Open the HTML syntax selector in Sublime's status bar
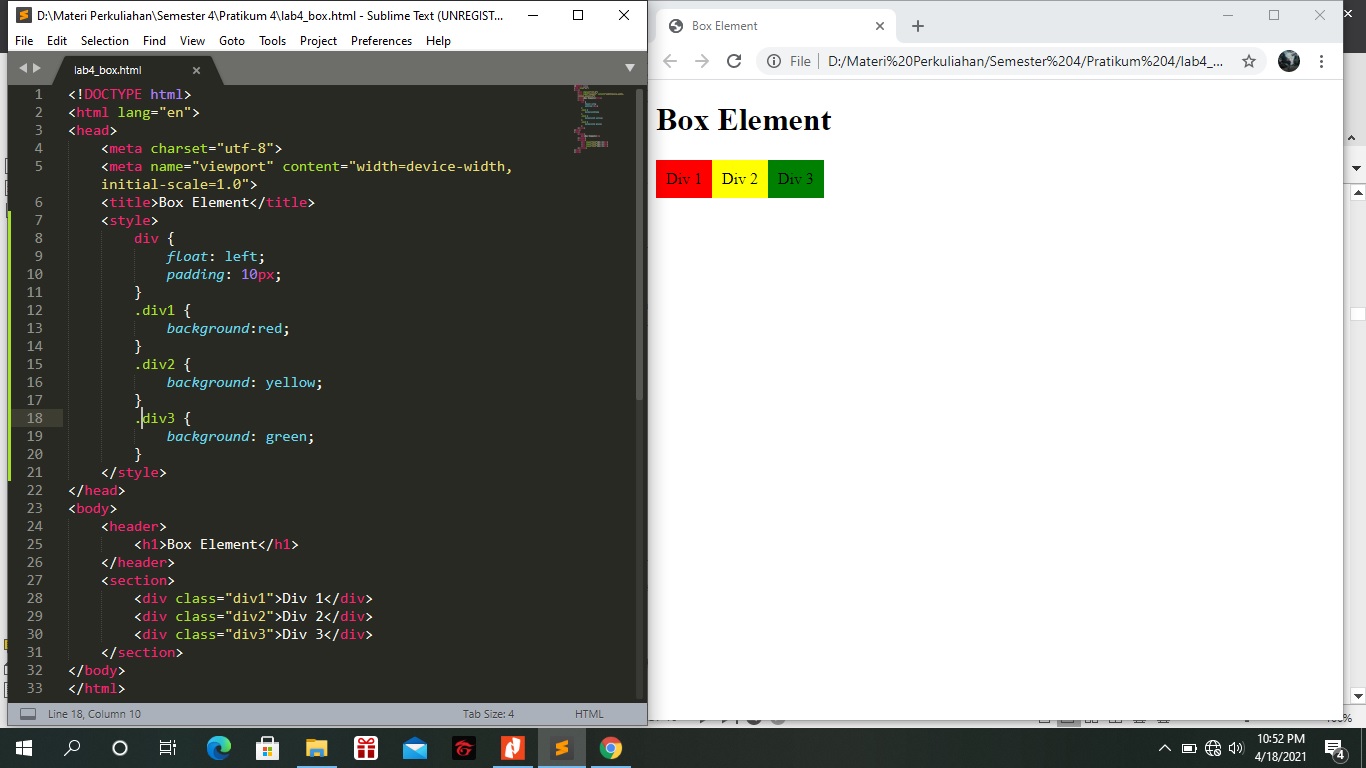 (x=589, y=713)
